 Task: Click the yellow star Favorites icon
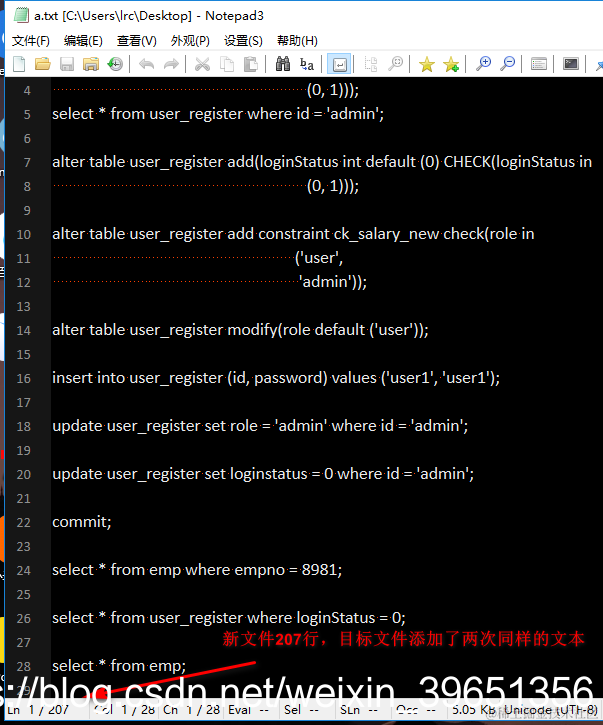(x=427, y=64)
